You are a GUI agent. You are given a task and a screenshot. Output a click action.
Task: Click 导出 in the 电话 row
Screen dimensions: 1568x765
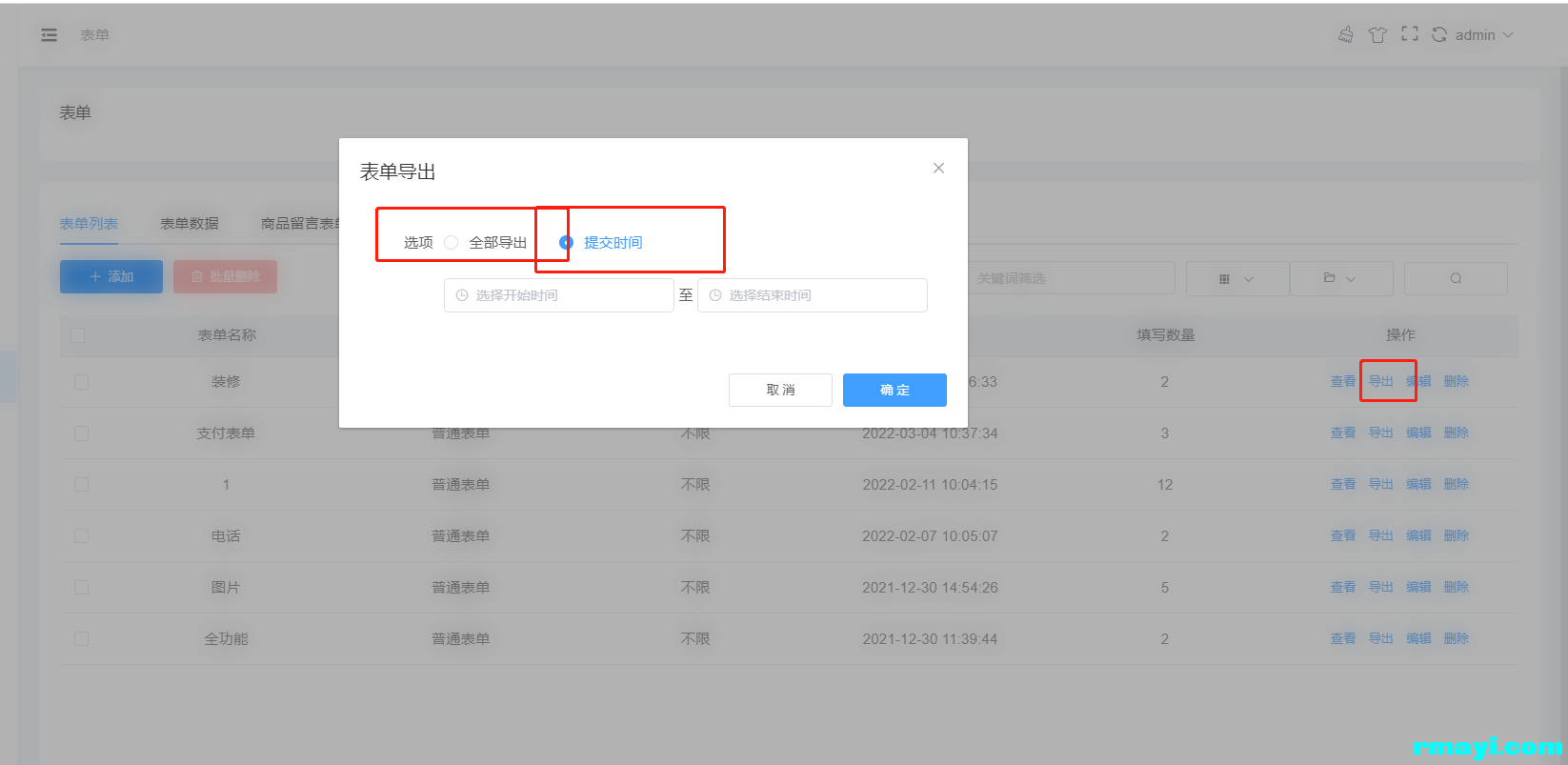click(x=1381, y=535)
